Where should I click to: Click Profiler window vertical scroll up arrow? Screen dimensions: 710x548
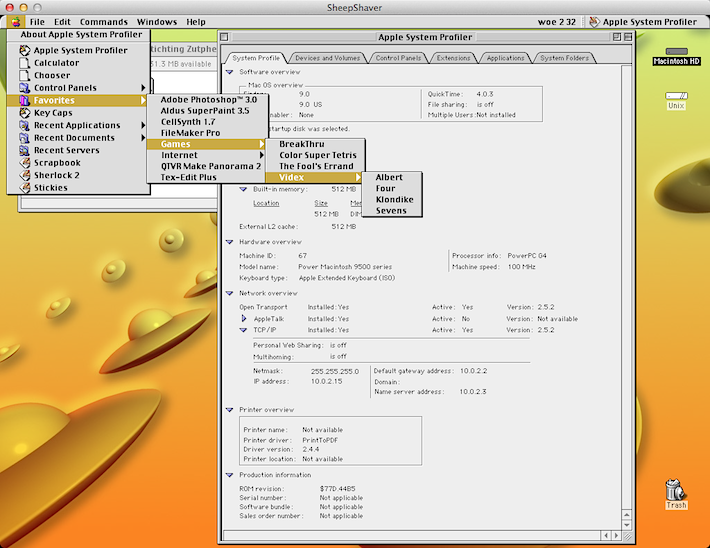click(627, 515)
